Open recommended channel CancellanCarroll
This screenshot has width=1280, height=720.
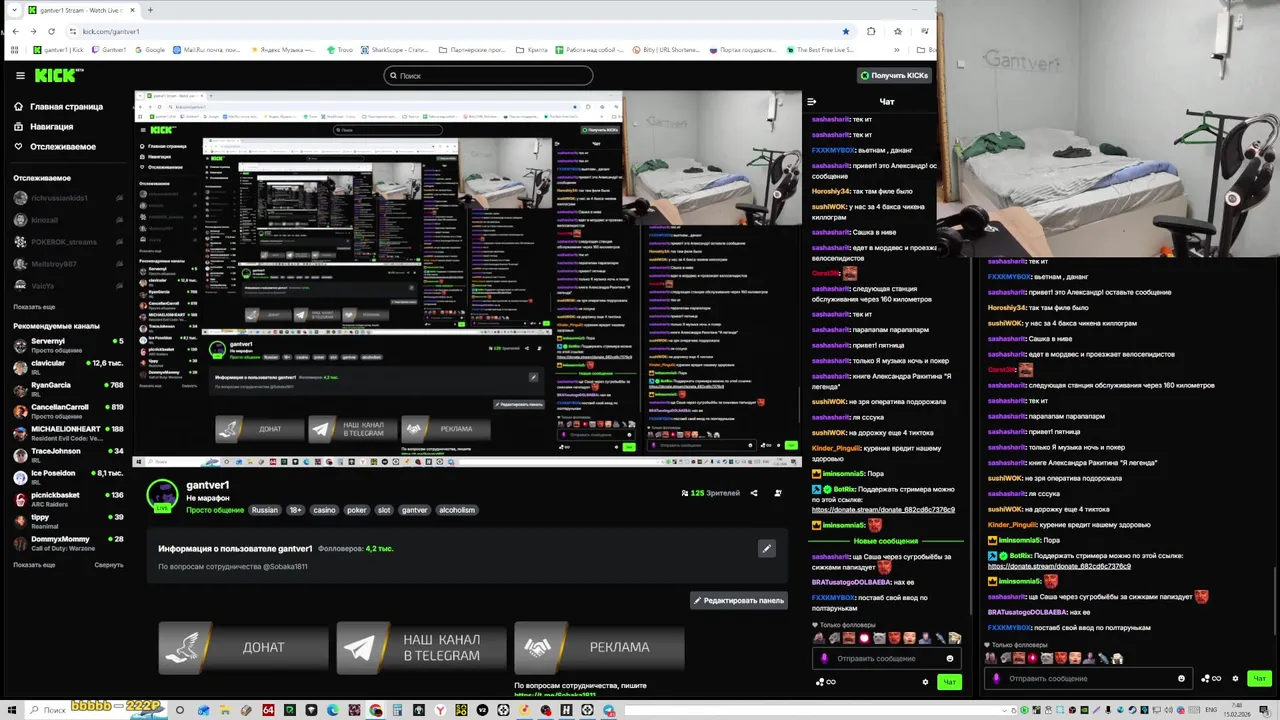pos(67,411)
